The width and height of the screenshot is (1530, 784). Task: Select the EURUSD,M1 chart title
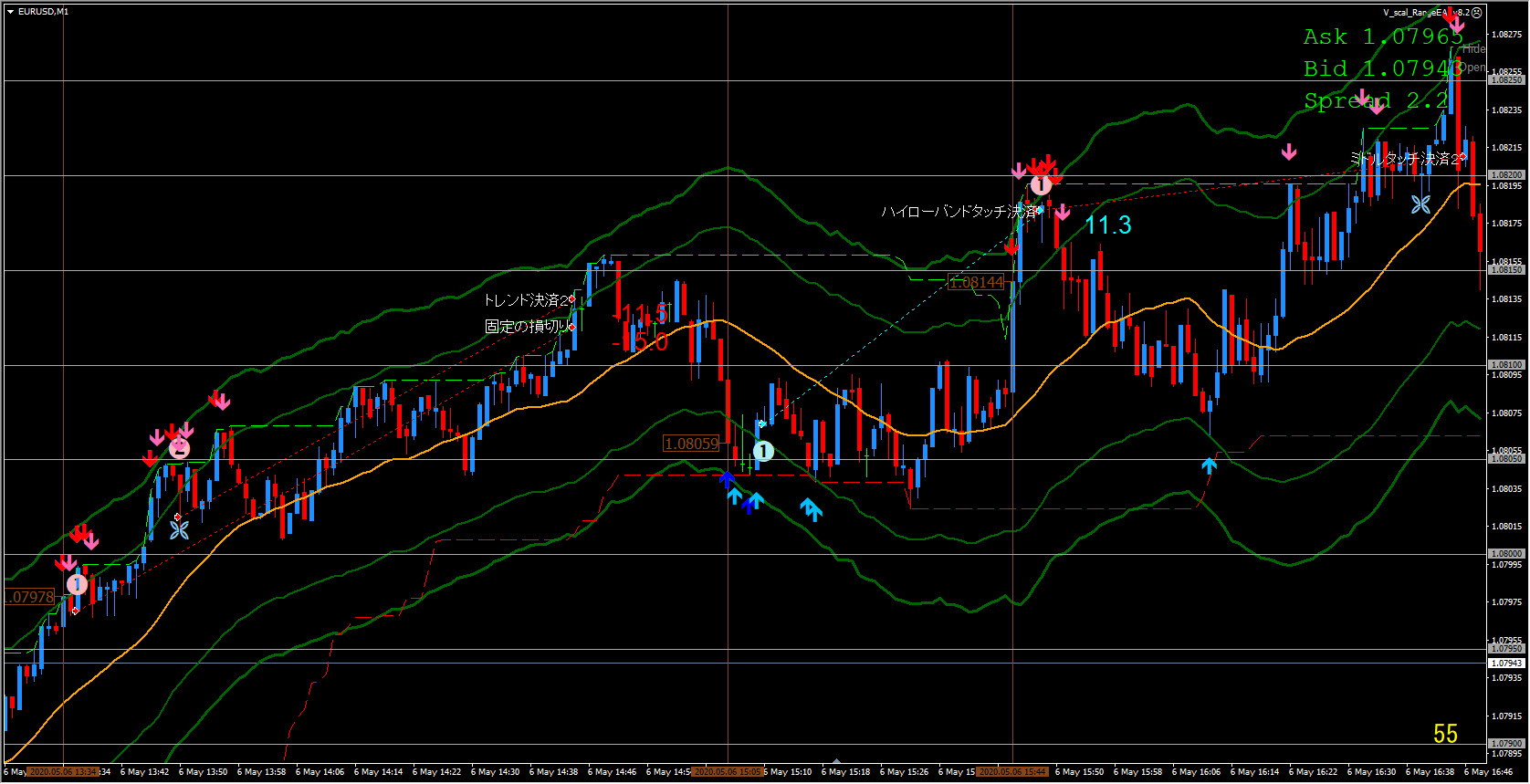coord(43,12)
